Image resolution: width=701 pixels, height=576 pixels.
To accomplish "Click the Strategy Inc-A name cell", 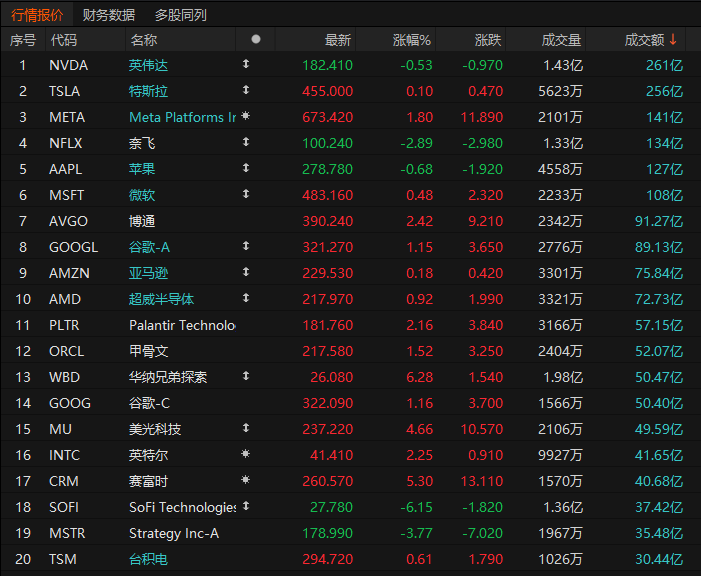I will [174, 533].
